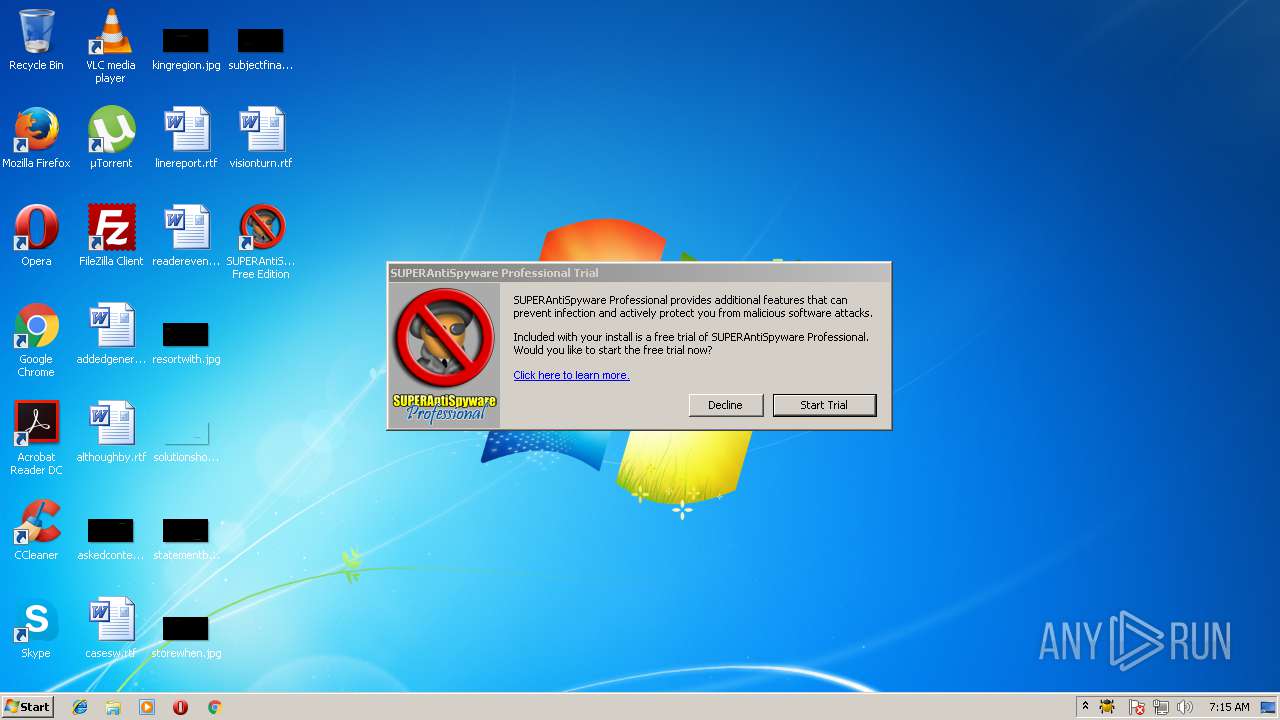The height and width of the screenshot is (720, 1280).
Task: Select the Skype desktop shortcut
Action: coord(36,628)
